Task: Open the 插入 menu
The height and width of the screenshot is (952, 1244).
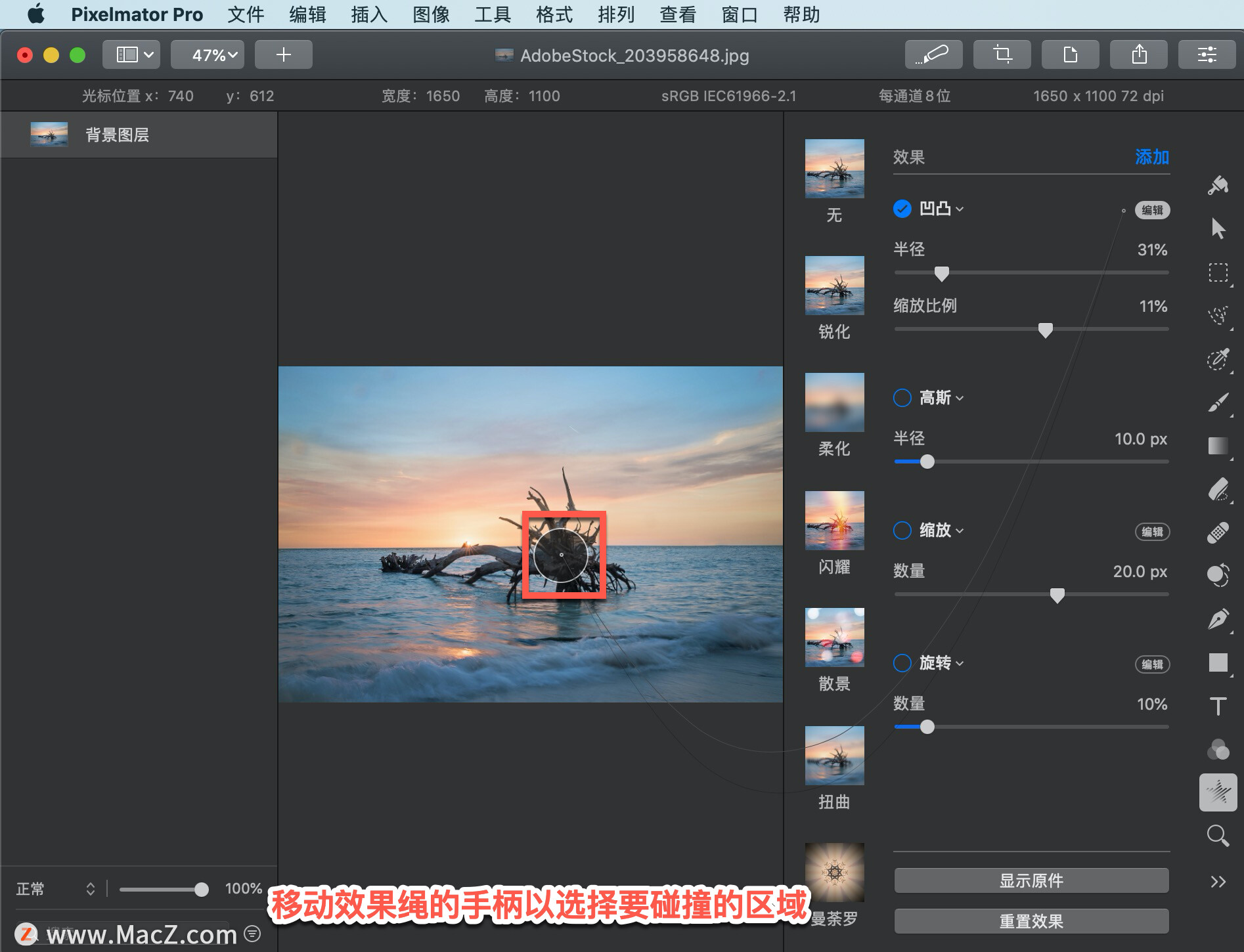Action: click(369, 14)
